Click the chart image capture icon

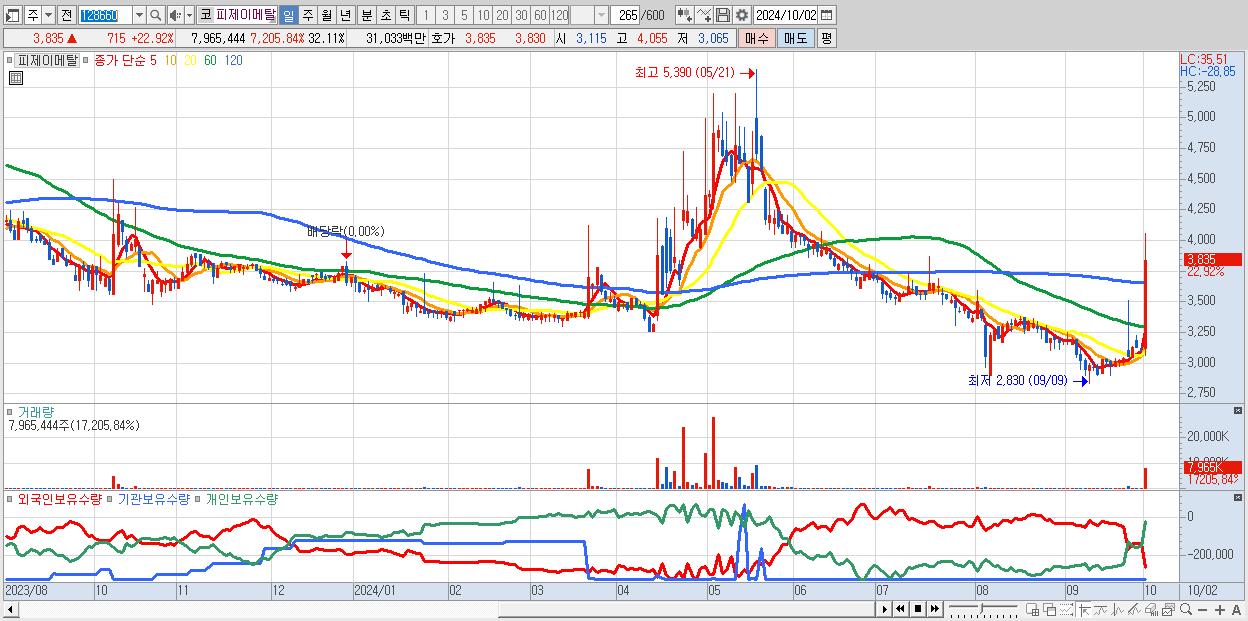tap(1169, 609)
